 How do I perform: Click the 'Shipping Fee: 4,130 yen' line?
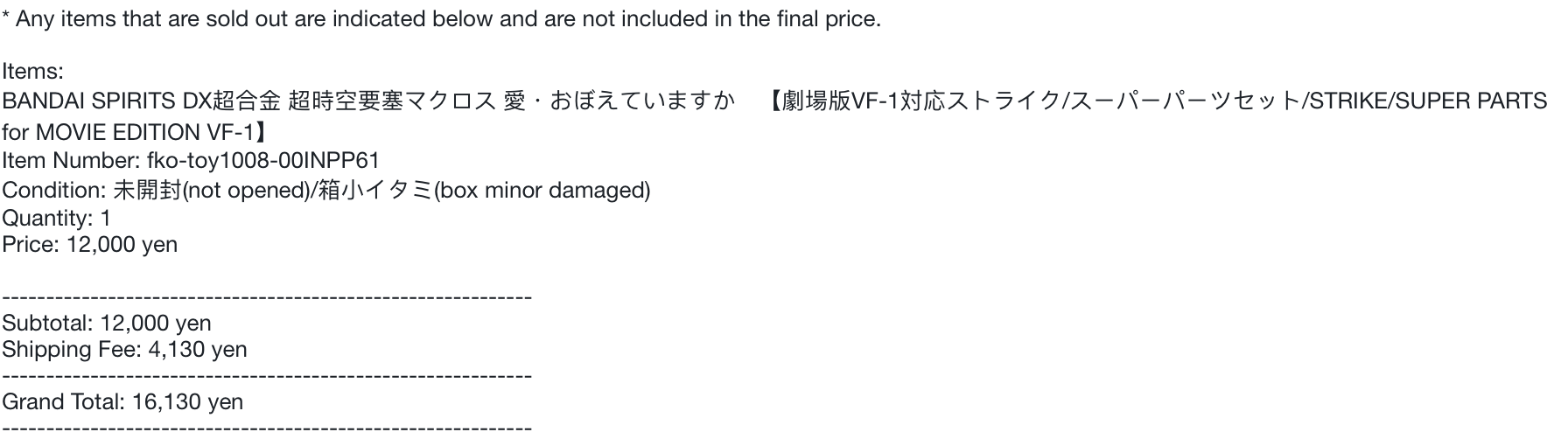pos(124,350)
